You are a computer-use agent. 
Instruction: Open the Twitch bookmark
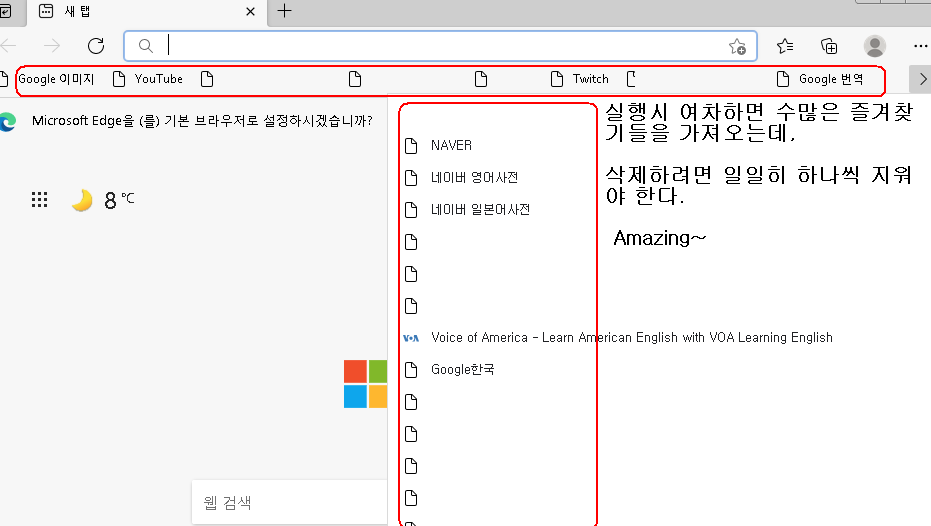(x=580, y=79)
